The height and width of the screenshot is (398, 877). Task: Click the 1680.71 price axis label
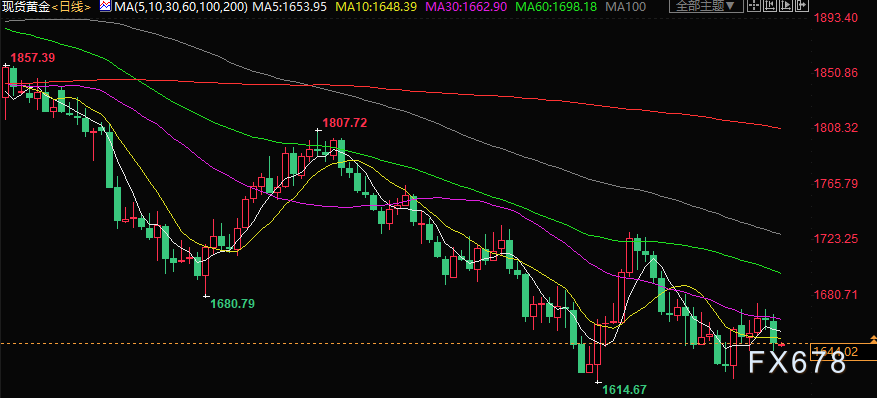point(835,294)
